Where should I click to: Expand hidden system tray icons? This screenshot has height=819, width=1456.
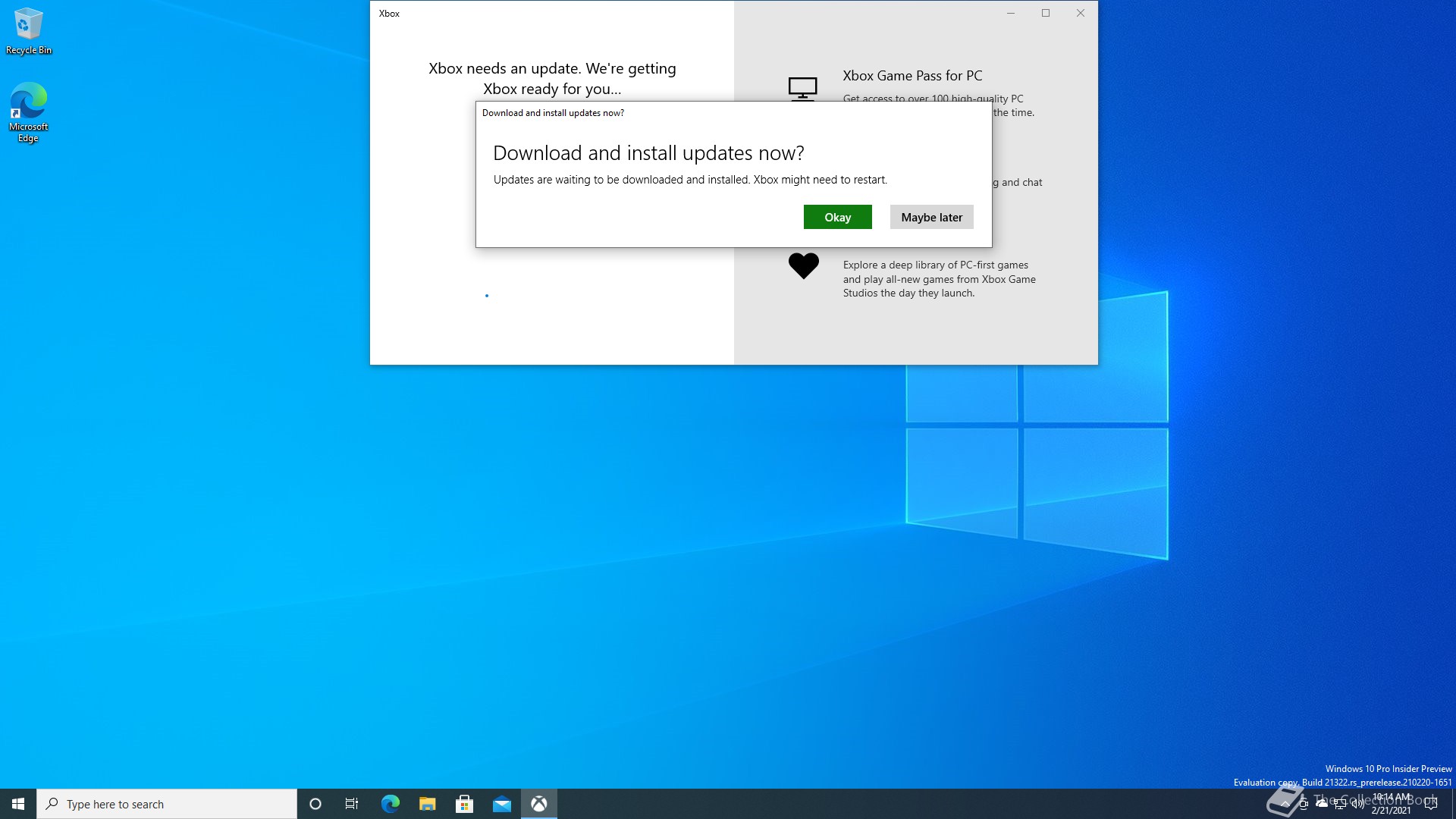tap(1285, 804)
